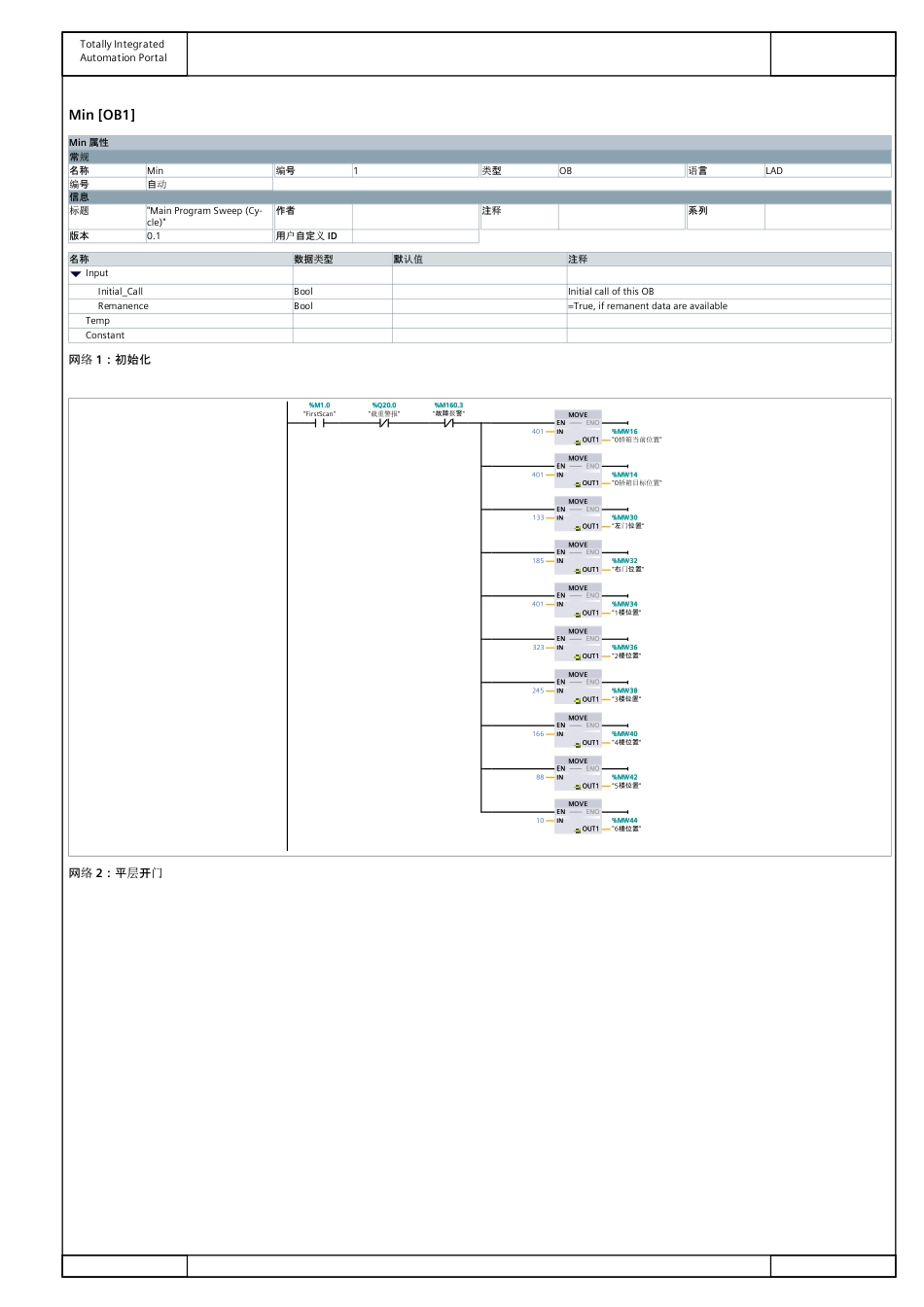Collapse the Input section triangle
The height and width of the screenshot is (1307, 924).
76,274
